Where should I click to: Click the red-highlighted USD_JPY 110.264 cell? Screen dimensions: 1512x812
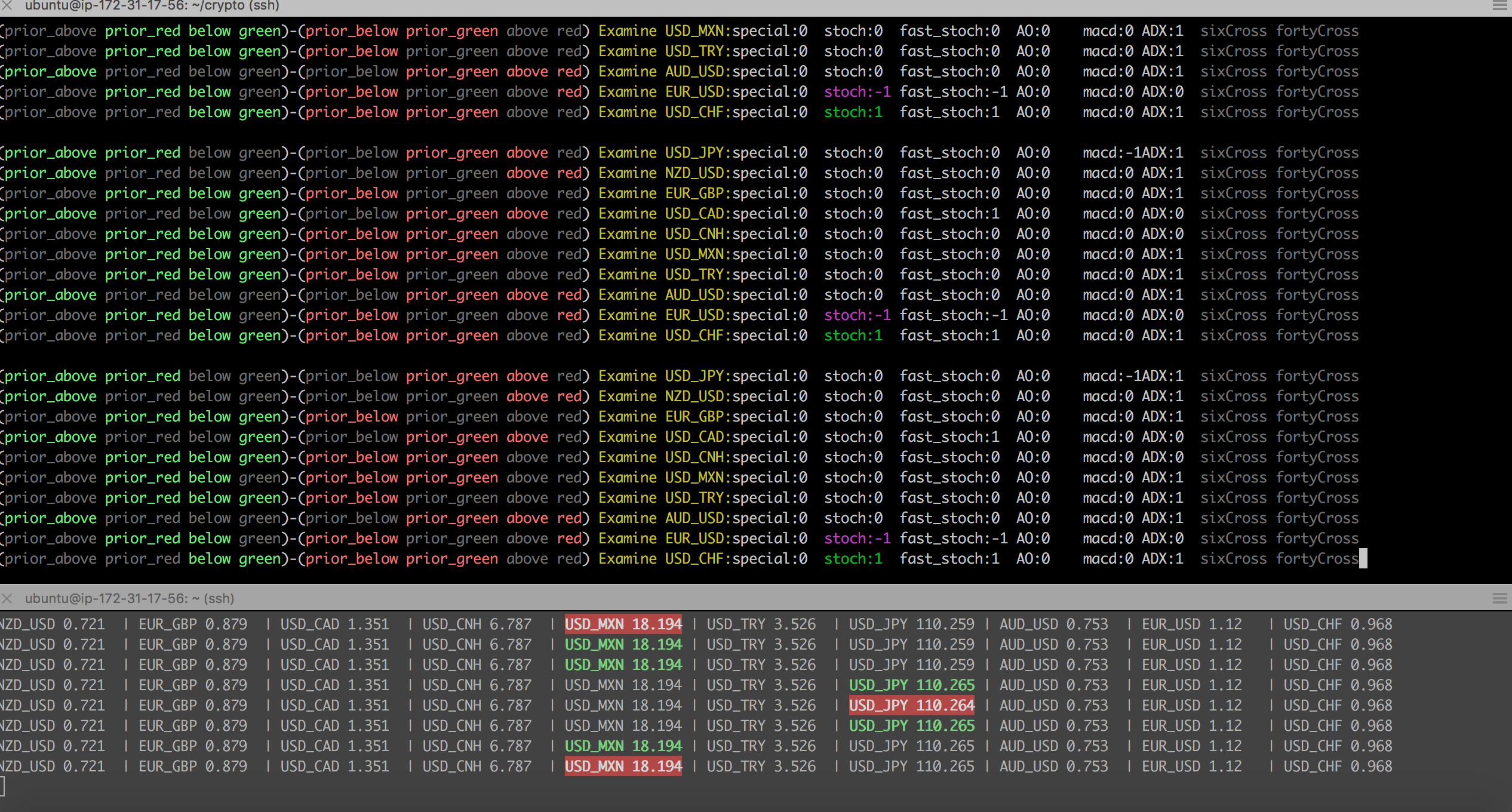(x=911, y=706)
